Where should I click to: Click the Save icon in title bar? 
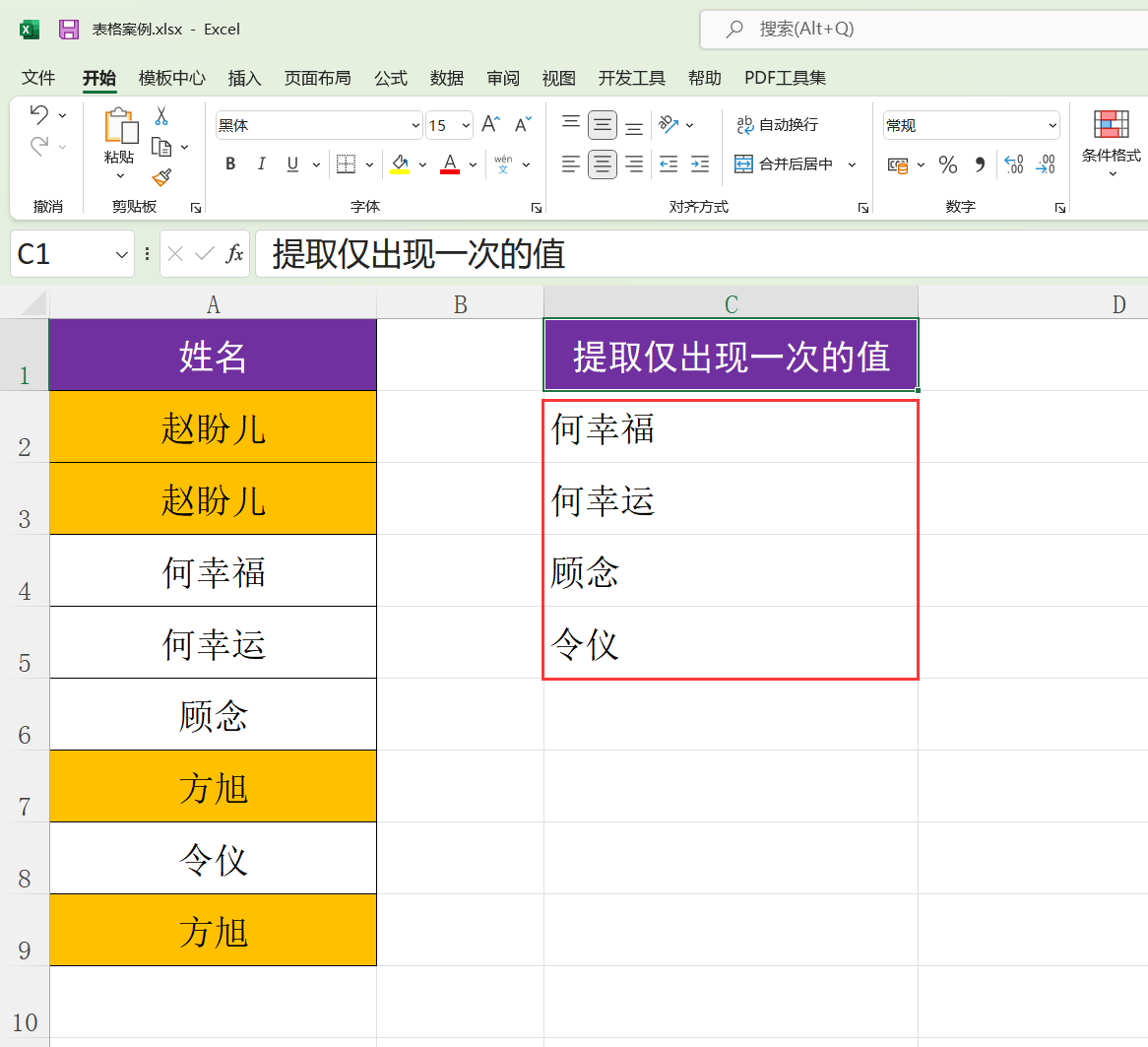[69, 30]
